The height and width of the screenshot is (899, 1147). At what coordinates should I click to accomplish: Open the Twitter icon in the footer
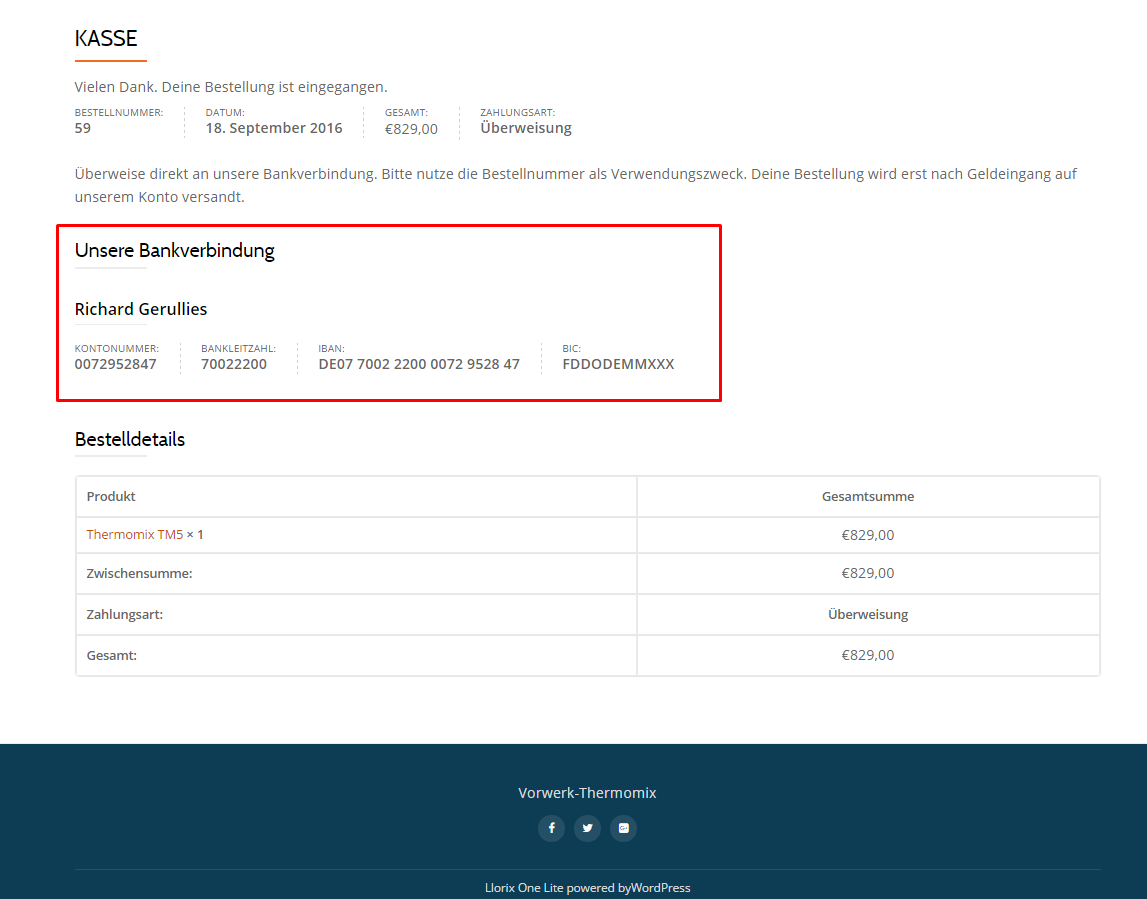[x=587, y=828]
